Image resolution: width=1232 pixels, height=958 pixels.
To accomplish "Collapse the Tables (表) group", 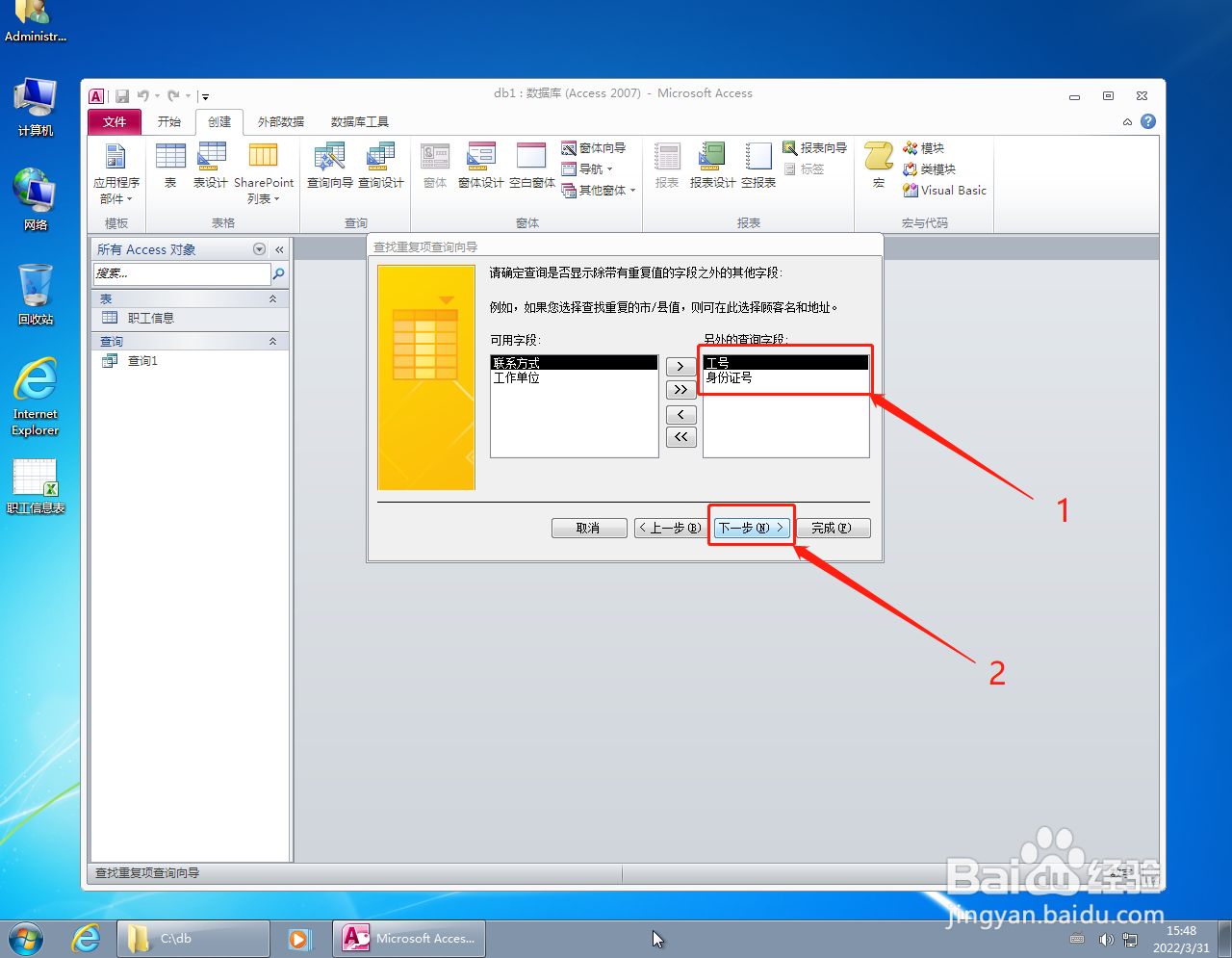I will click(x=272, y=299).
